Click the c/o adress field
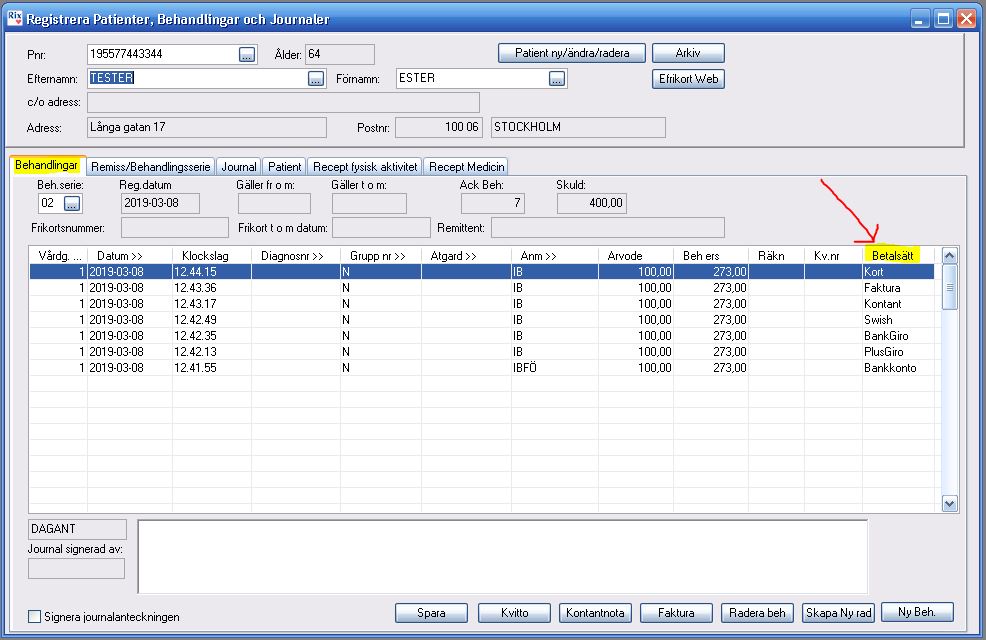This screenshot has width=986, height=640. coord(284,102)
